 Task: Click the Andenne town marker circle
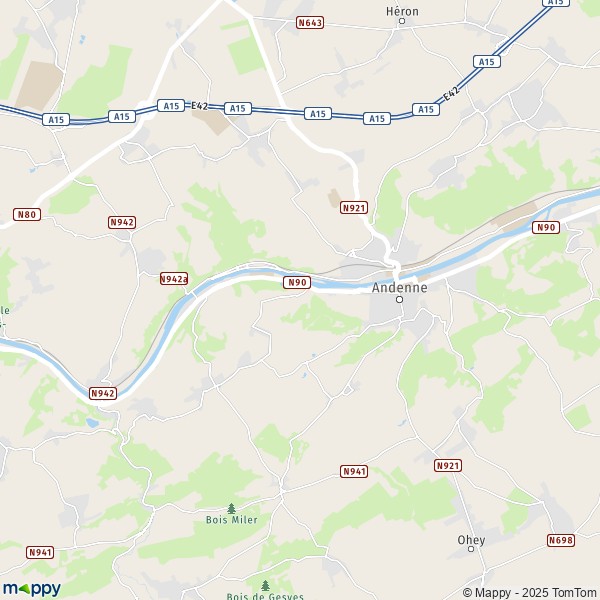[x=399, y=299]
